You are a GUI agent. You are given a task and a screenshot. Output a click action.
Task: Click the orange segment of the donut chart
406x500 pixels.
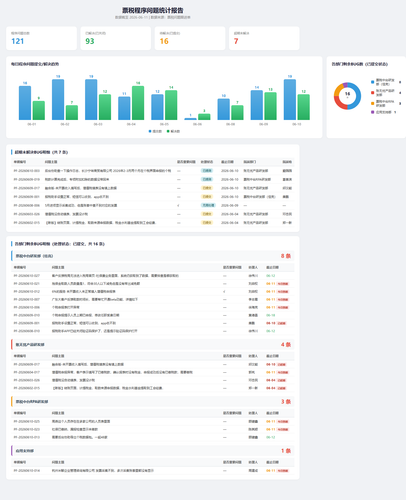(x=338, y=90)
